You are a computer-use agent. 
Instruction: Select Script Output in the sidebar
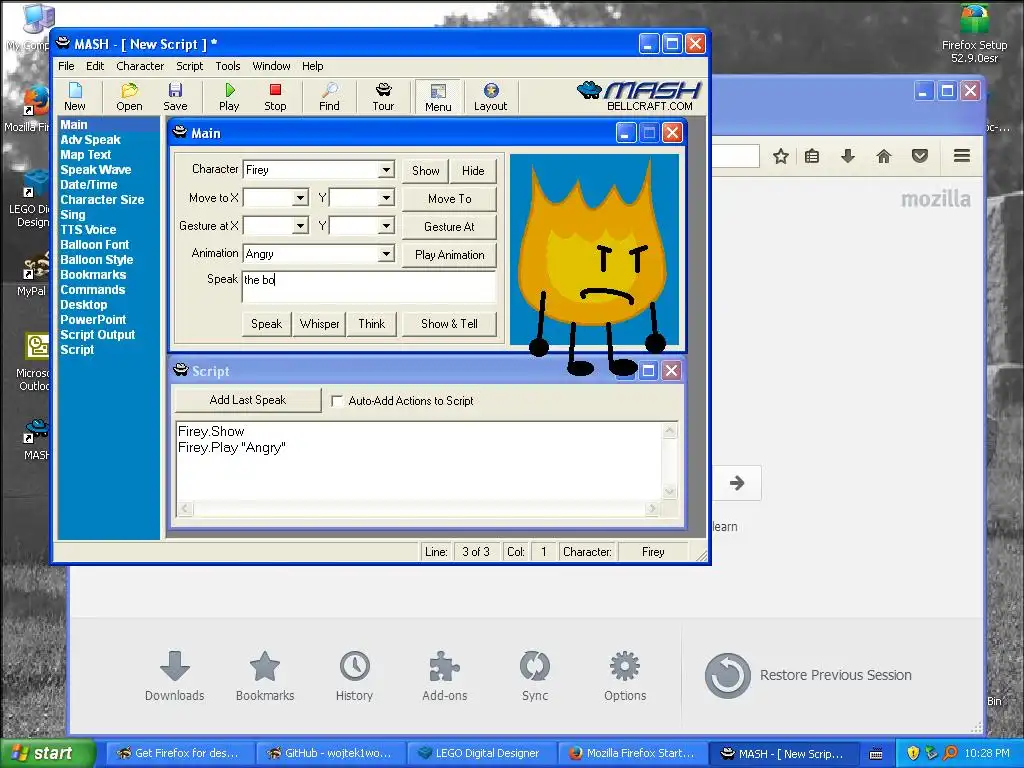coord(97,335)
